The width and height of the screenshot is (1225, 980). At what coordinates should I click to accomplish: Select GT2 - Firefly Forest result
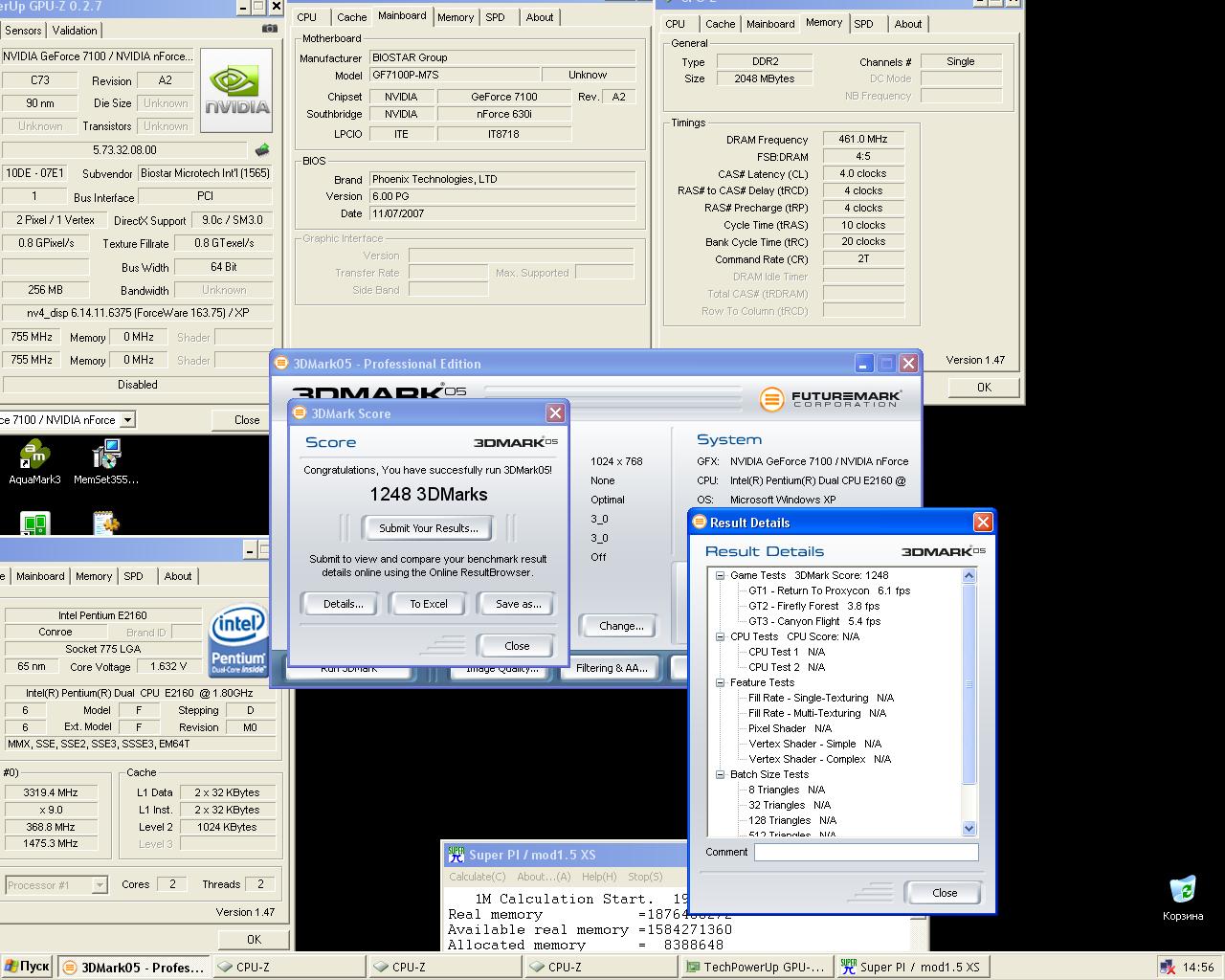pyautogui.click(x=813, y=606)
